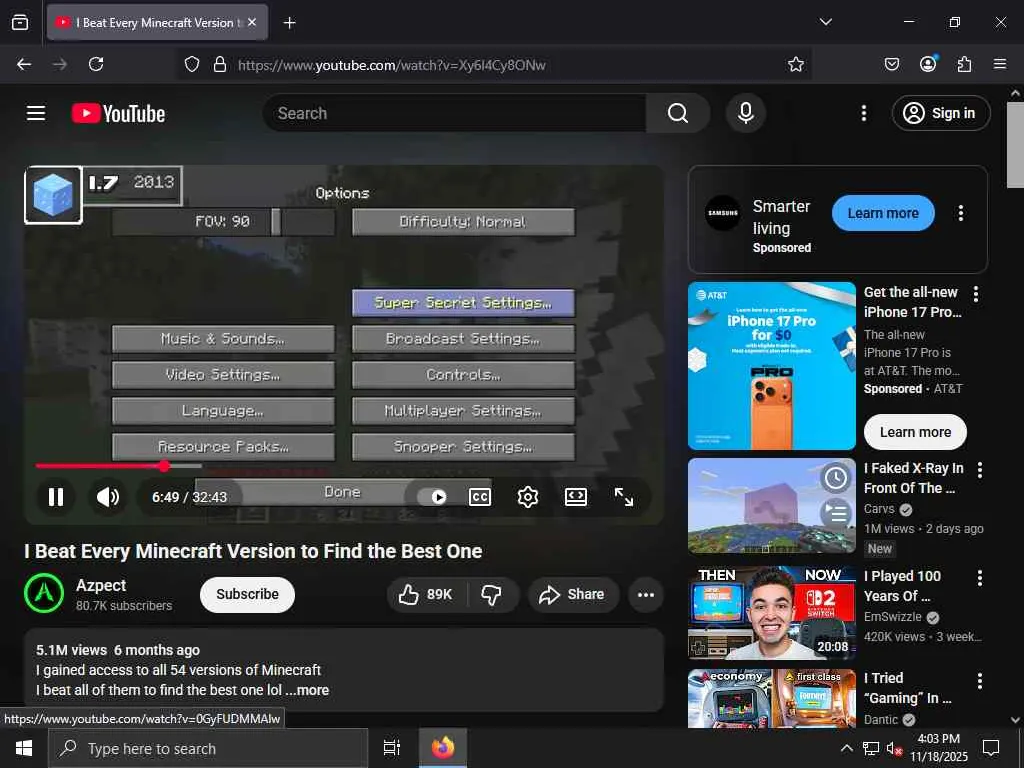Viewport: 1024px width, 768px height.
Task: List all tabs dropdown arrow
Action: [825, 22]
